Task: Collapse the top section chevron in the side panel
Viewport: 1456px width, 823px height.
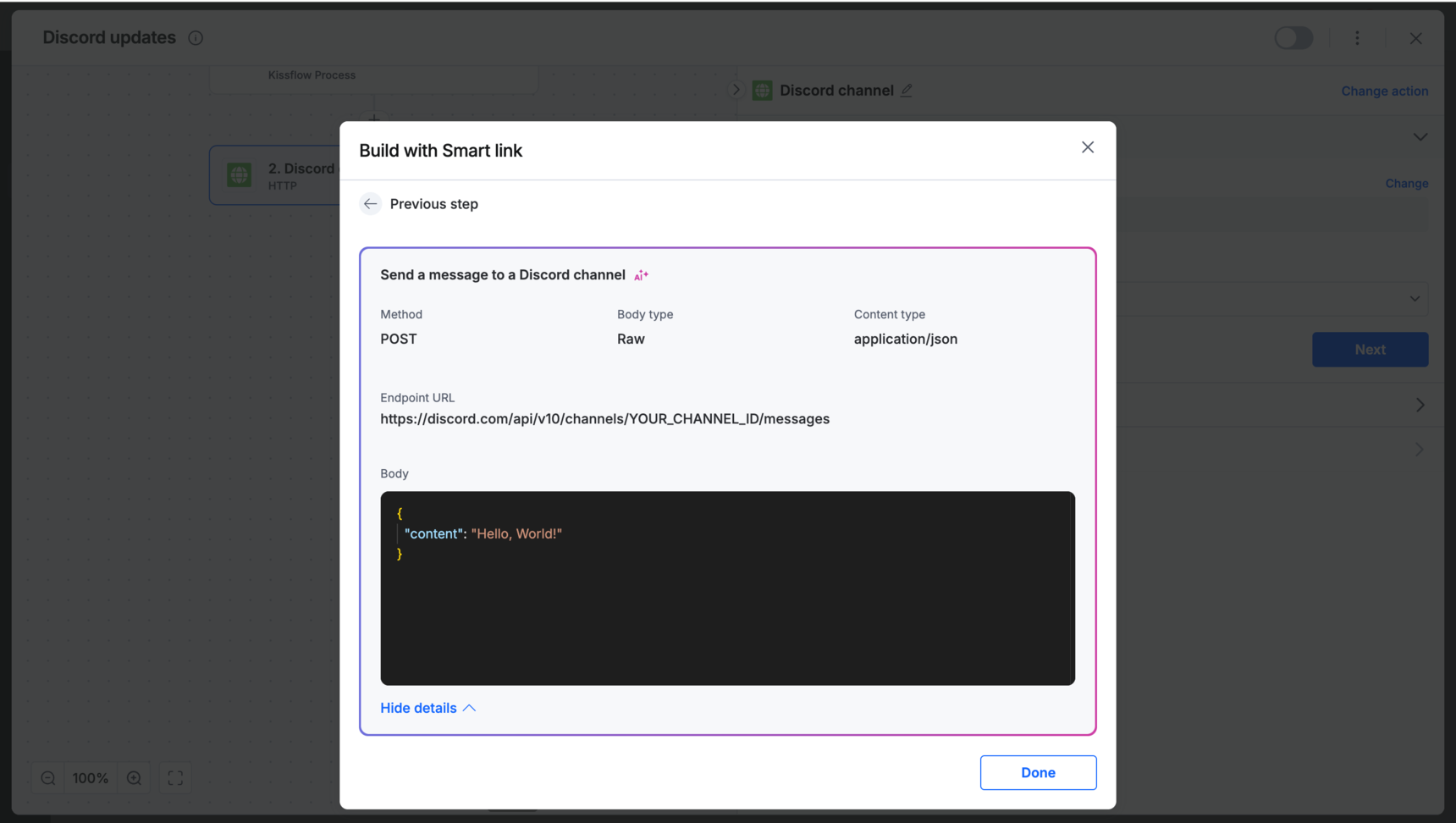Action: (x=1420, y=137)
